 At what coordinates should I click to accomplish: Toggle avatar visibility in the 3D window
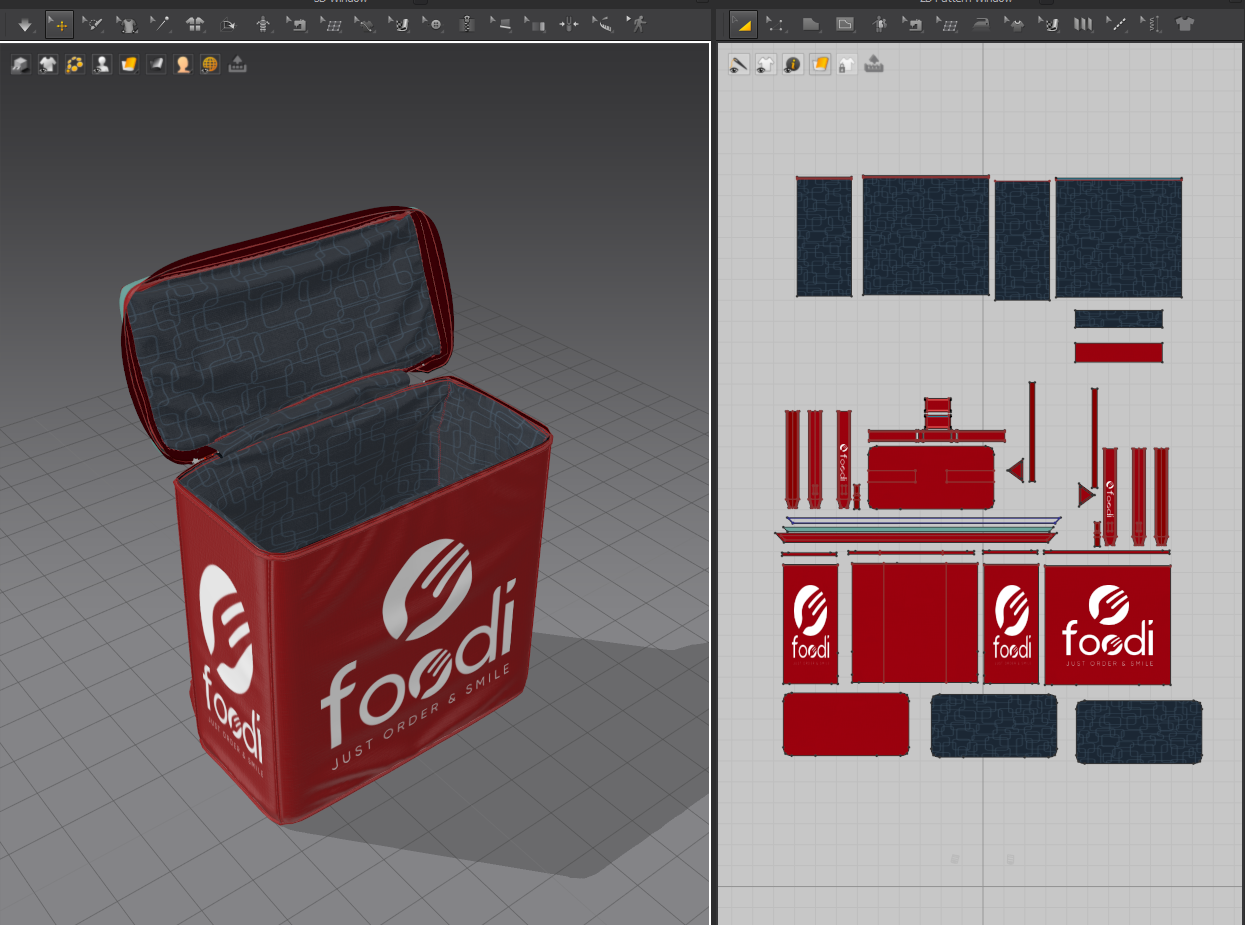(101, 64)
